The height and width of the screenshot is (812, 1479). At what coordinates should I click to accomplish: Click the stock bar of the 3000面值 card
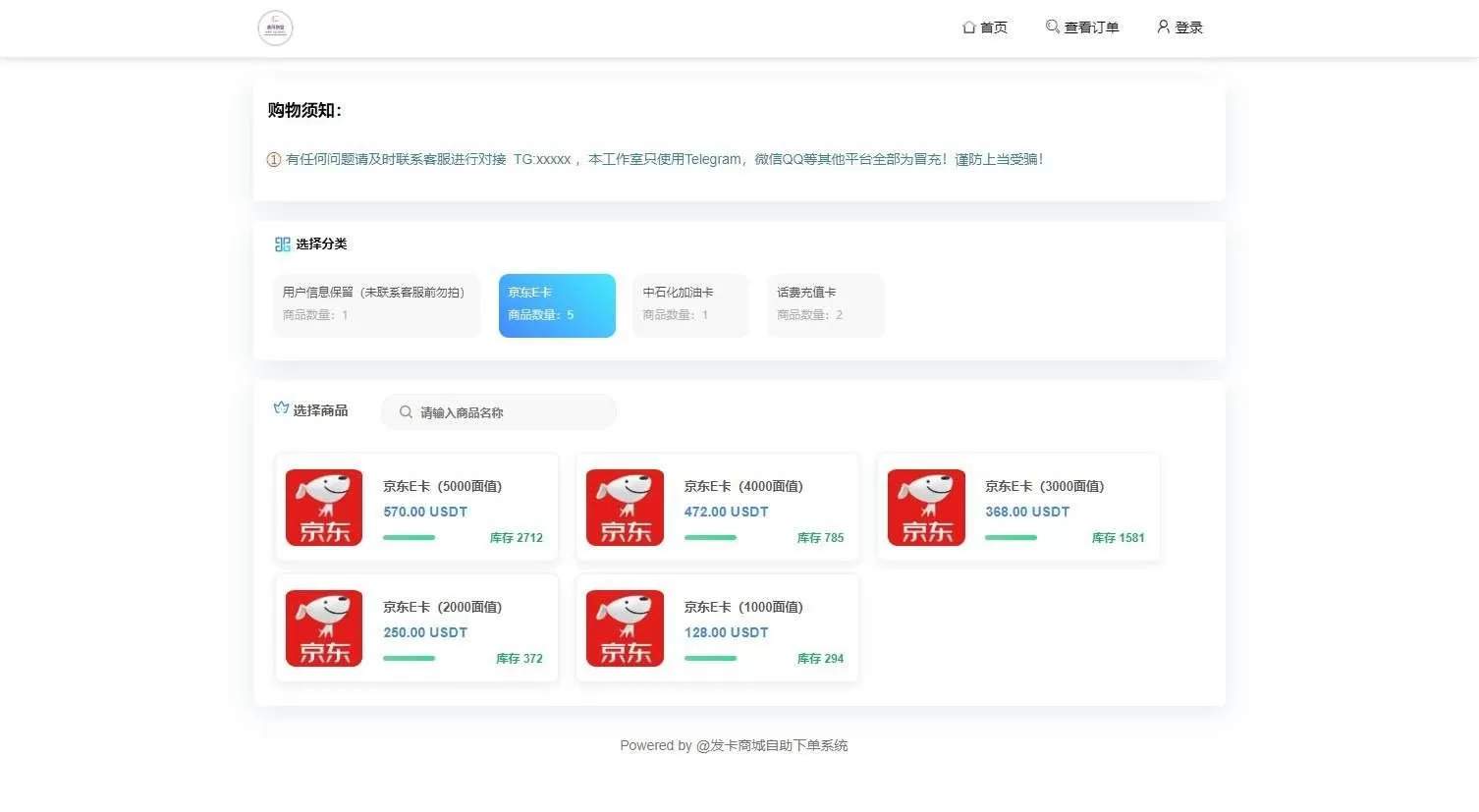tap(1012, 538)
